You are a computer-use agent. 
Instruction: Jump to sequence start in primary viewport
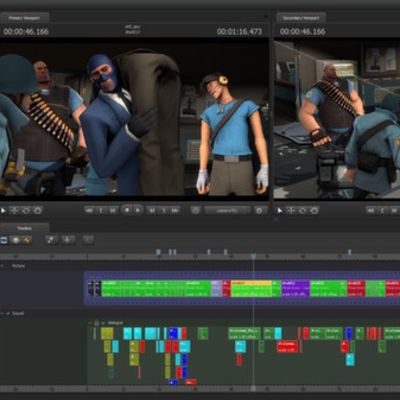(x=89, y=211)
